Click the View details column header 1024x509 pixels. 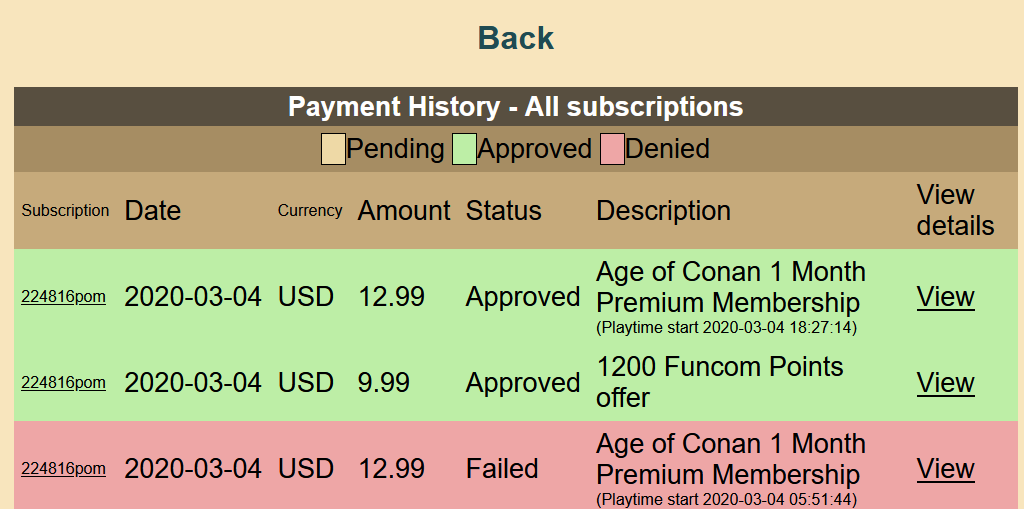pos(955,210)
